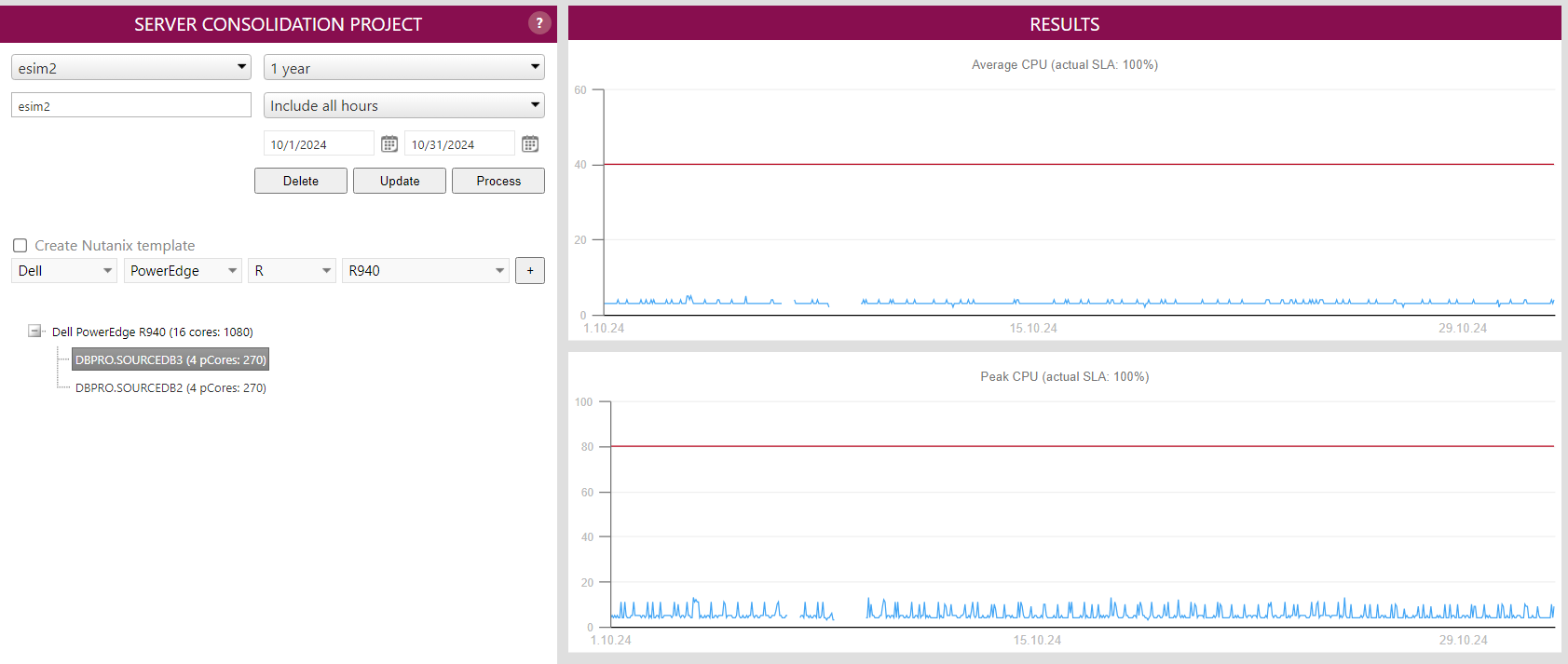
Task: Click the Process button
Action: click(498, 181)
